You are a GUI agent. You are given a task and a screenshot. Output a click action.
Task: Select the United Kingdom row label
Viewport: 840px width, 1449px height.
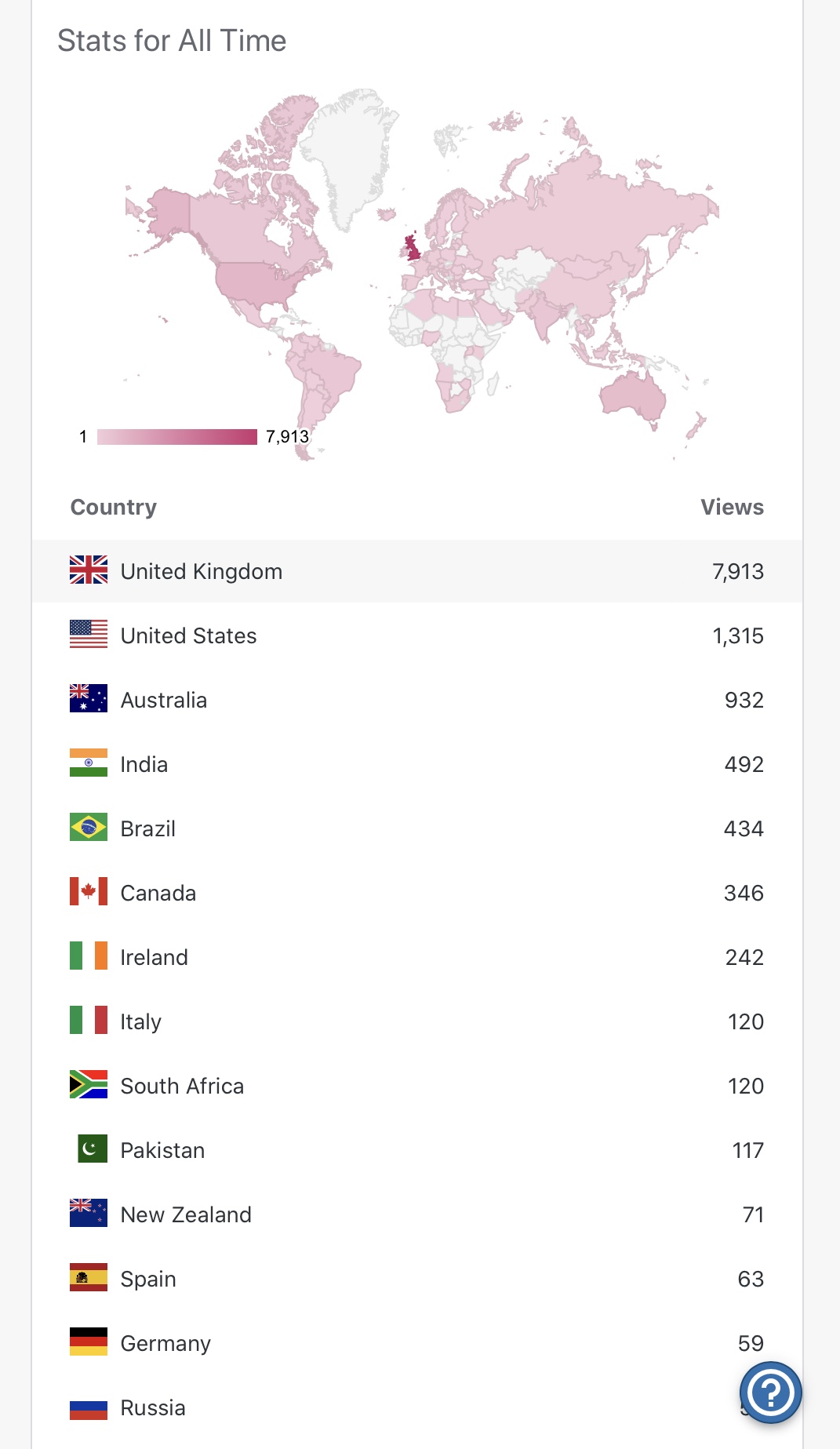(202, 571)
